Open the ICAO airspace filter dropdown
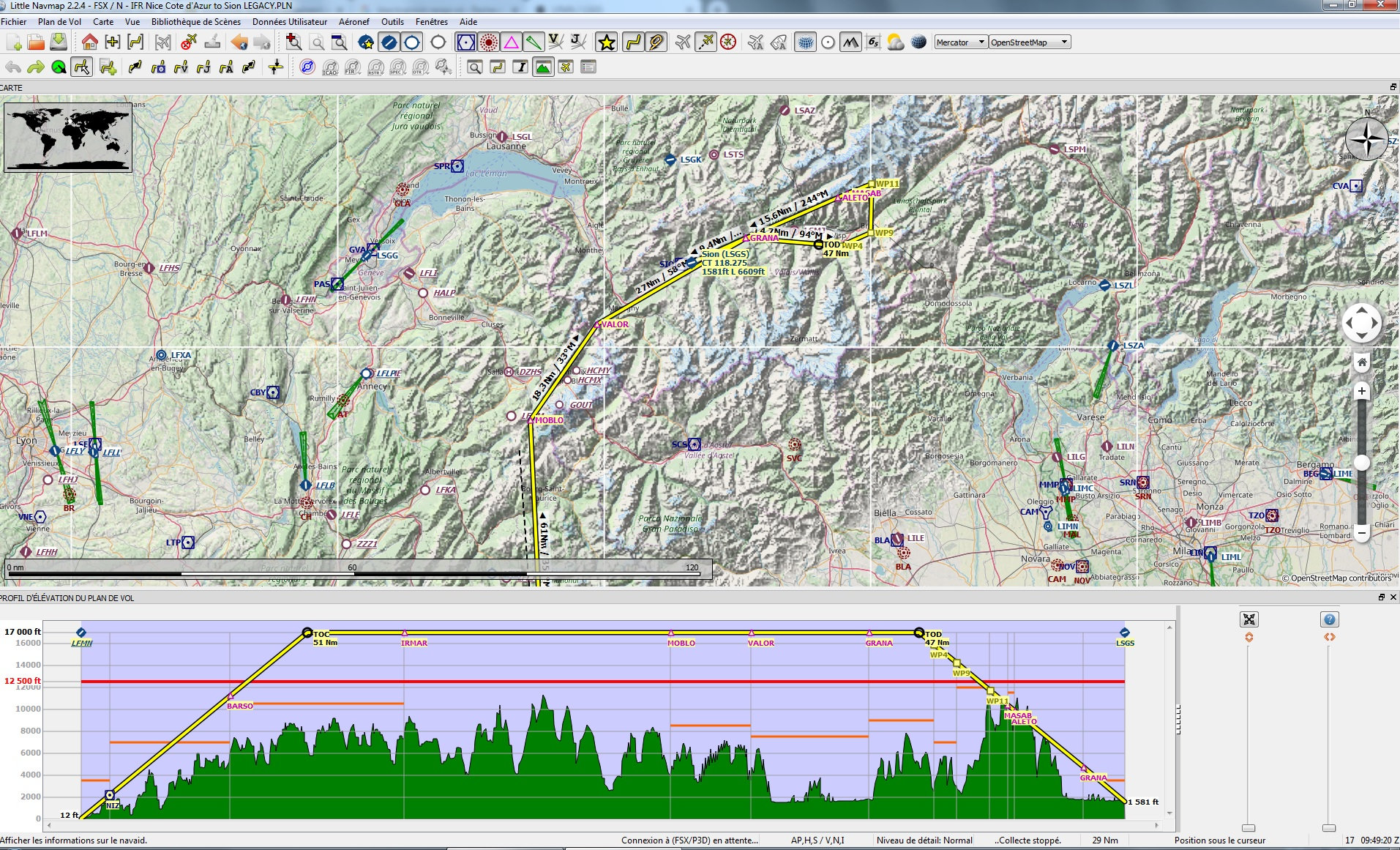 (330, 67)
